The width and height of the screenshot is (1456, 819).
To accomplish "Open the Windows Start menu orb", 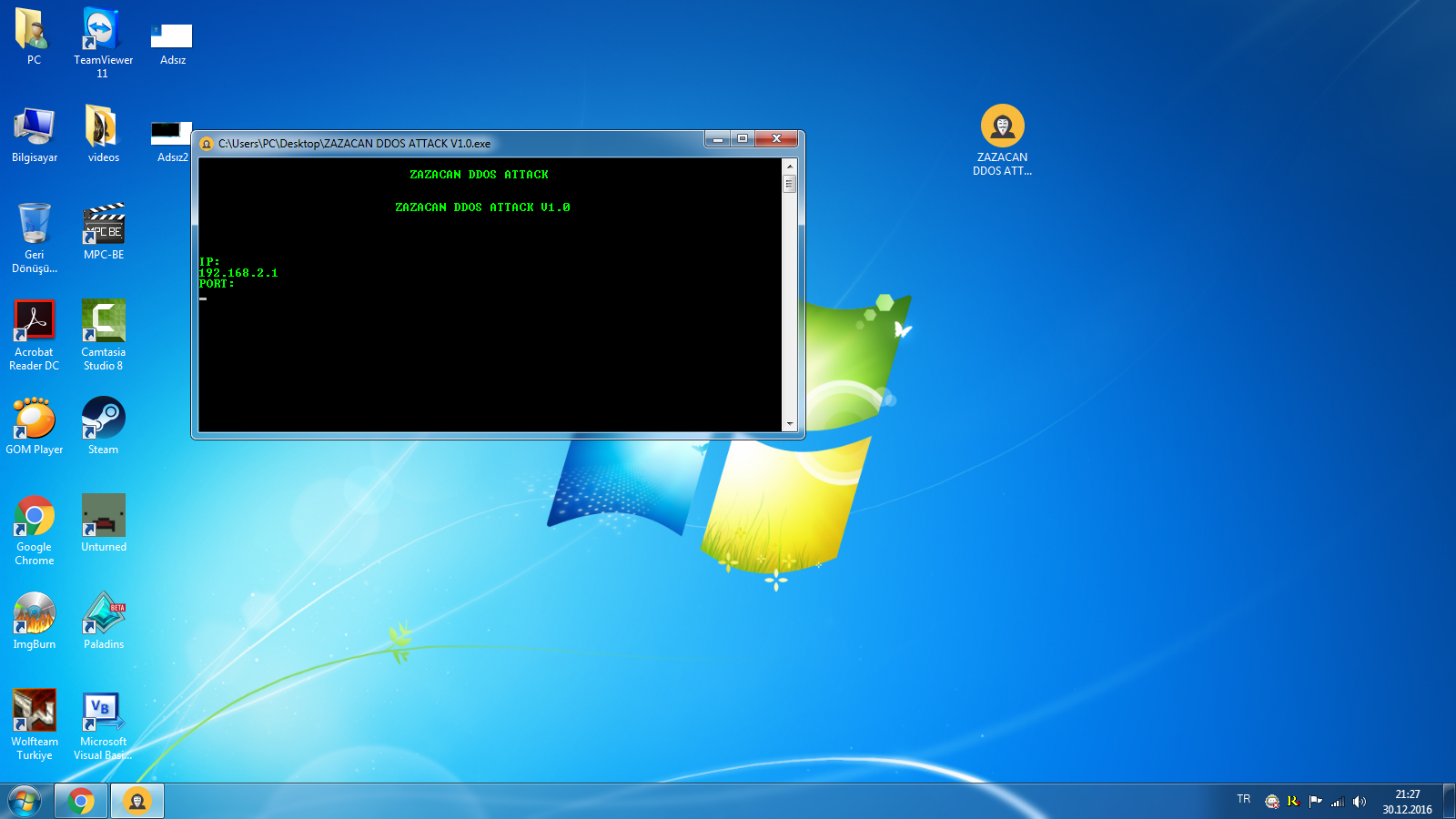I will pyautogui.click(x=25, y=802).
